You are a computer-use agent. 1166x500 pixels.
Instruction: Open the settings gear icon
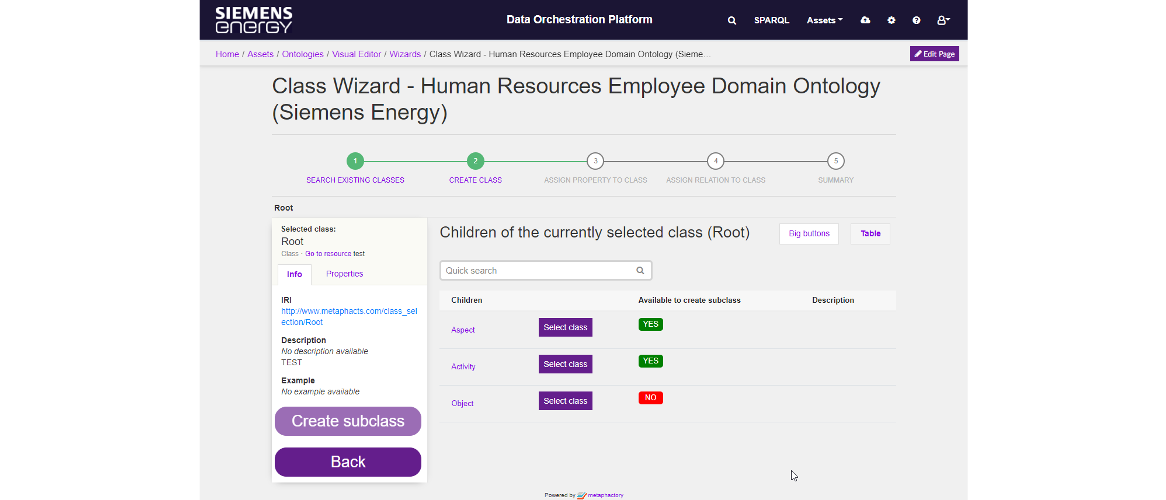pyautogui.click(x=891, y=20)
